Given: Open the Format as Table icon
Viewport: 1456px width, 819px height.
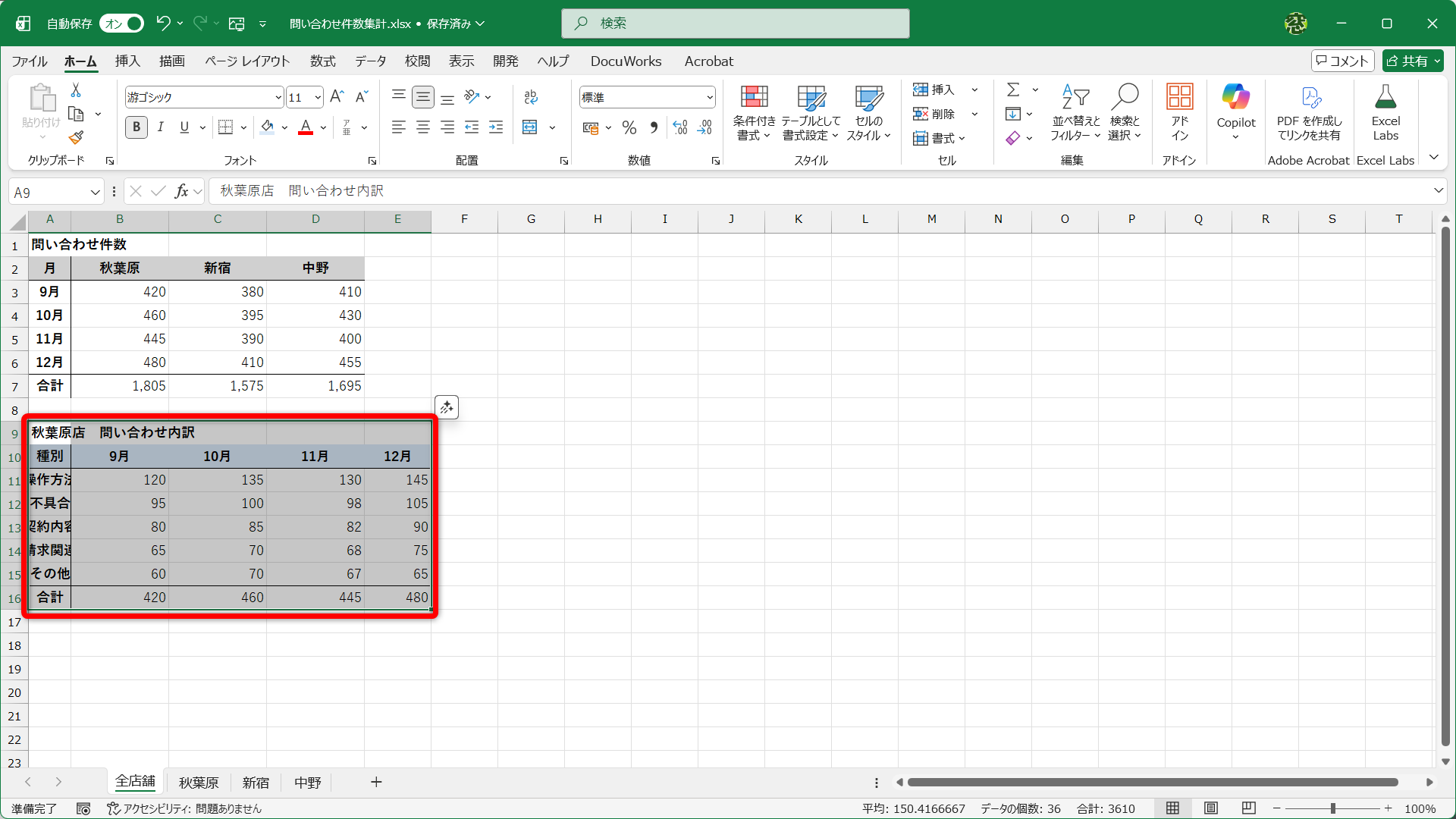Looking at the screenshot, I should click(811, 98).
